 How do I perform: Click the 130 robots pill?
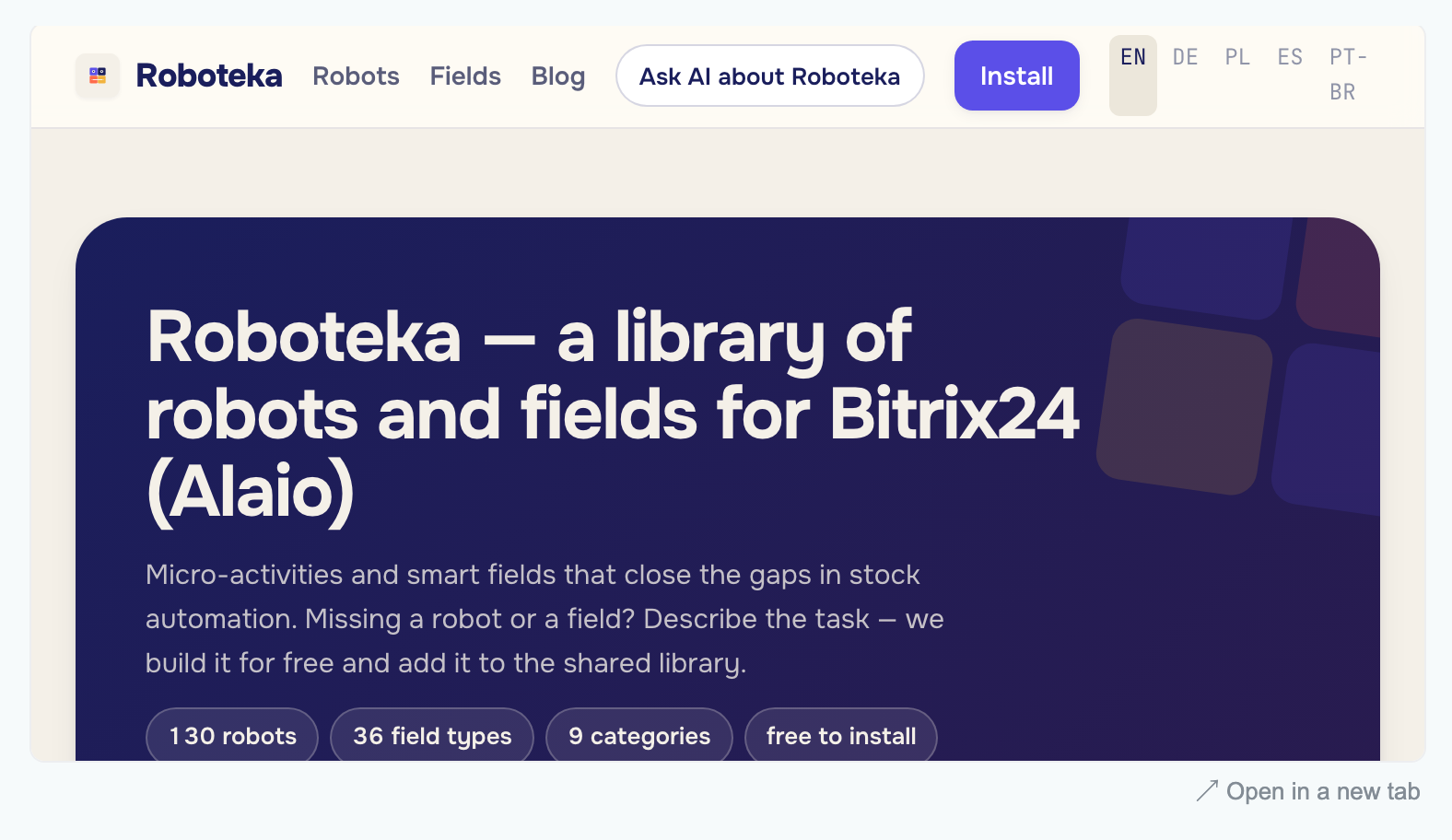(x=232, y=736)
